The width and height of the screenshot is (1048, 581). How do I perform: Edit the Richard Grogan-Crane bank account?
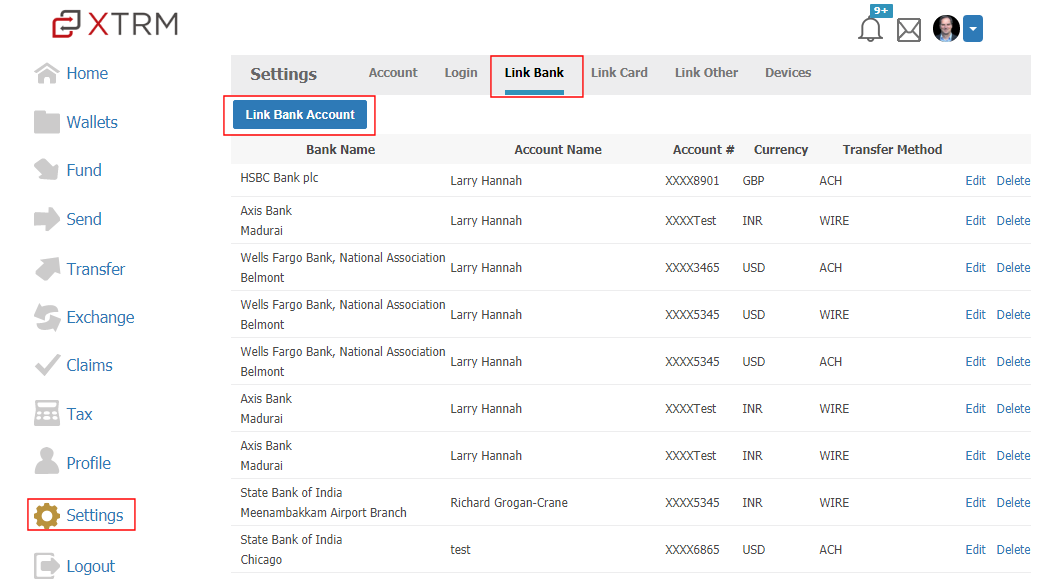click(x=975, y=503)
